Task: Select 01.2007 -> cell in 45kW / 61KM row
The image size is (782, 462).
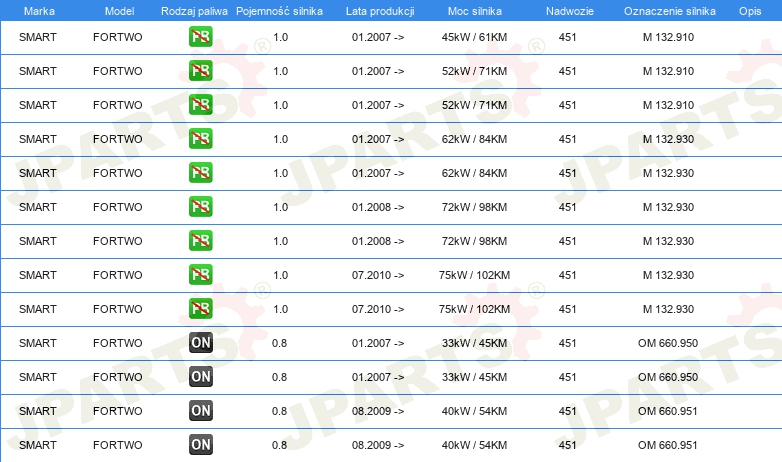Action: point(378,37)
